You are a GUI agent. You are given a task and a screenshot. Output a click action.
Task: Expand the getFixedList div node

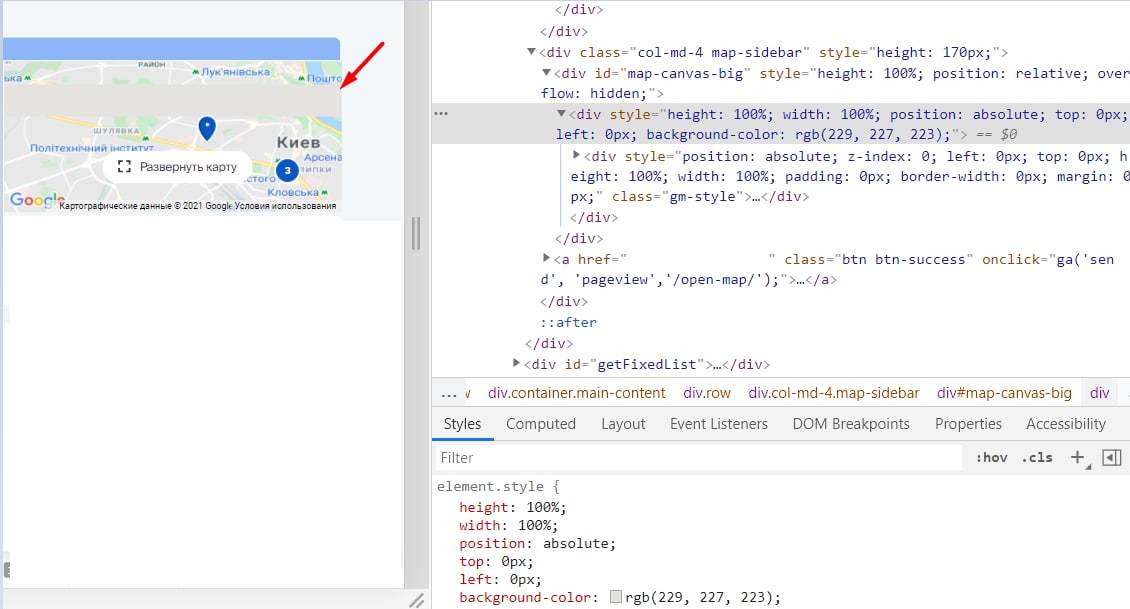tap(516, 363)
